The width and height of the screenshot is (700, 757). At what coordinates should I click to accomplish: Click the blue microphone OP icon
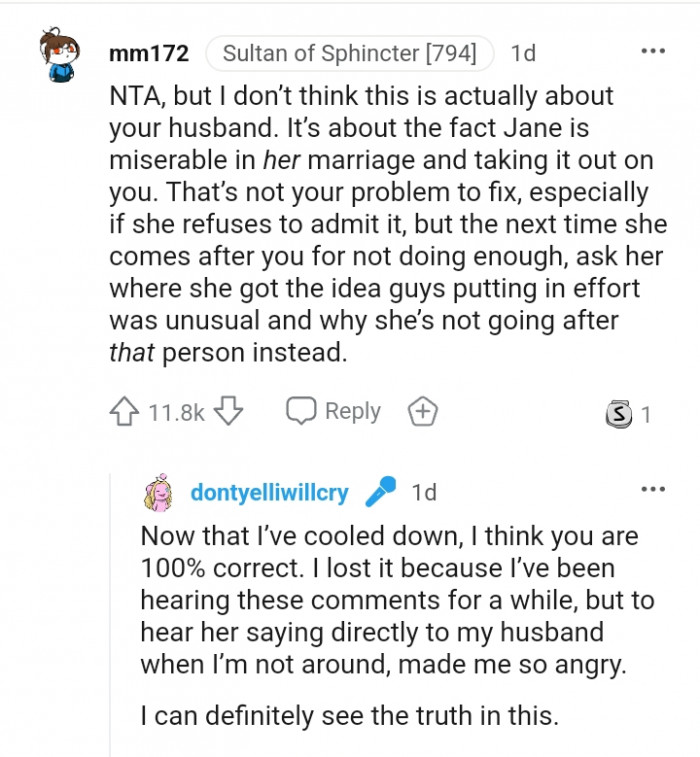(380, 492)
